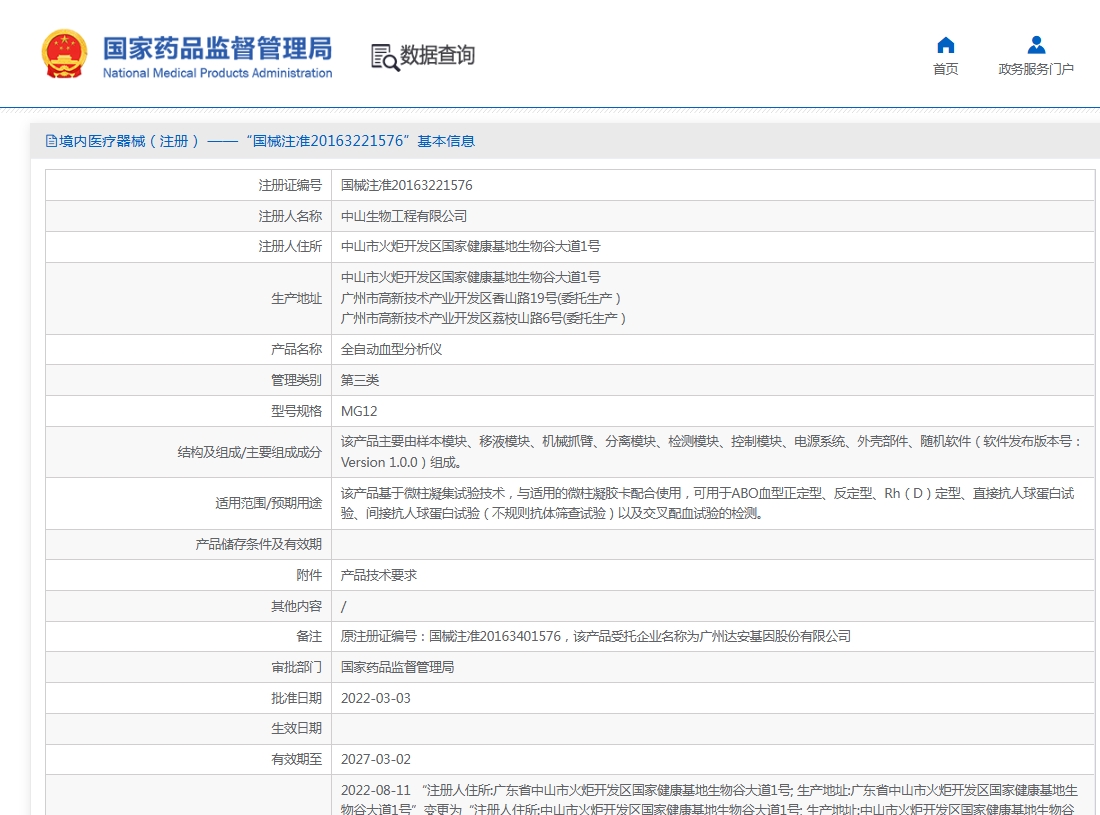
Task: Click the 批准日期 row label
Action: coord(296,698)
